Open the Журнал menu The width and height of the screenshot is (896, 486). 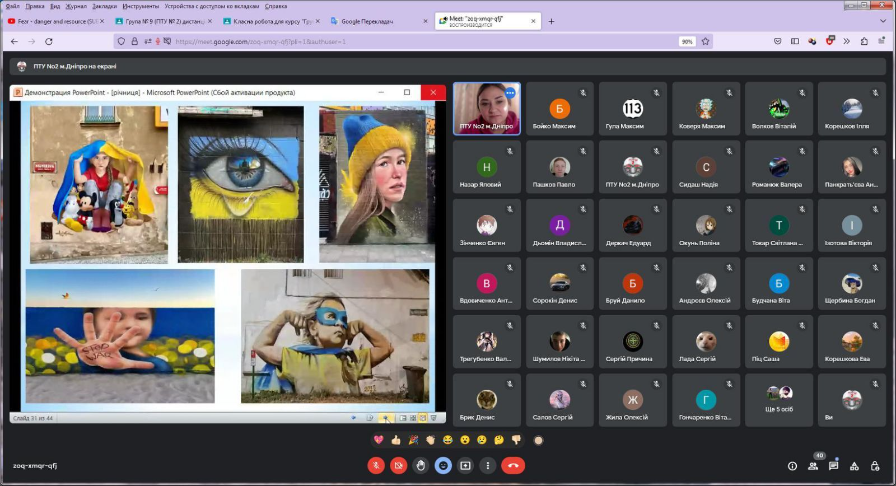(76, 6)
